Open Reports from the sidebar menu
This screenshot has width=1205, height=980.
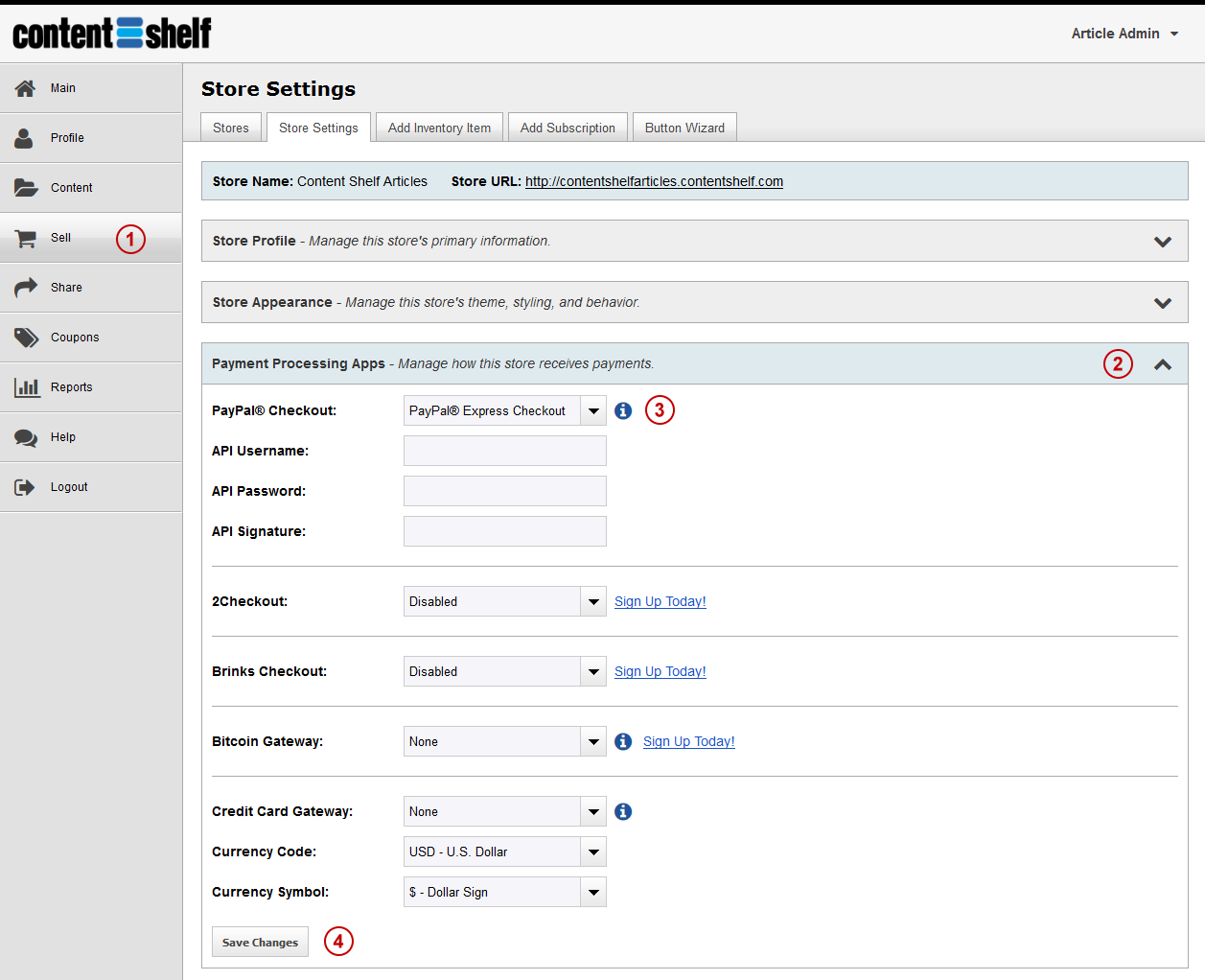pyautogui.click(x=91, y=387)
